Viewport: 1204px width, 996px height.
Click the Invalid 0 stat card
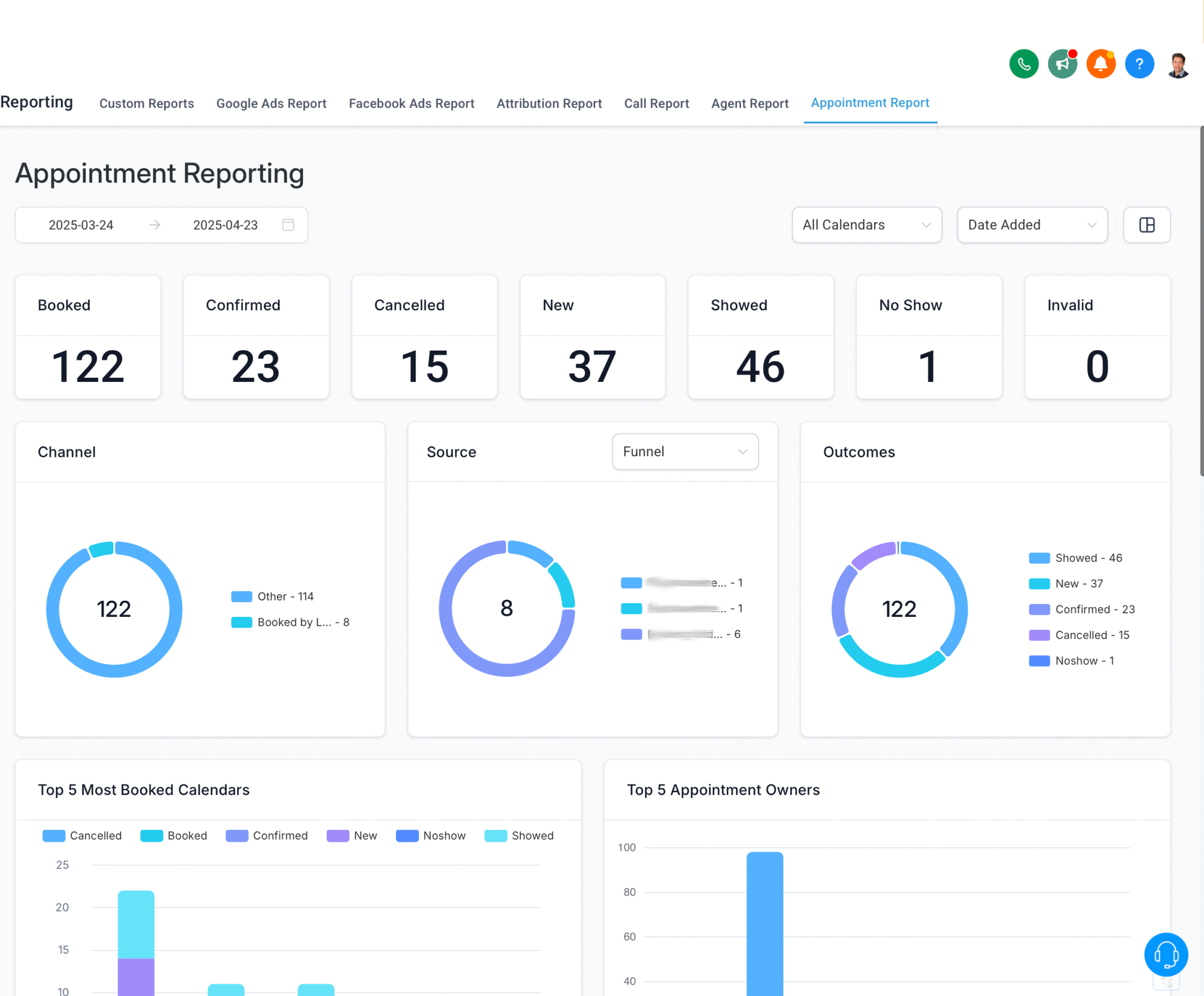[x=1097, y=337]
